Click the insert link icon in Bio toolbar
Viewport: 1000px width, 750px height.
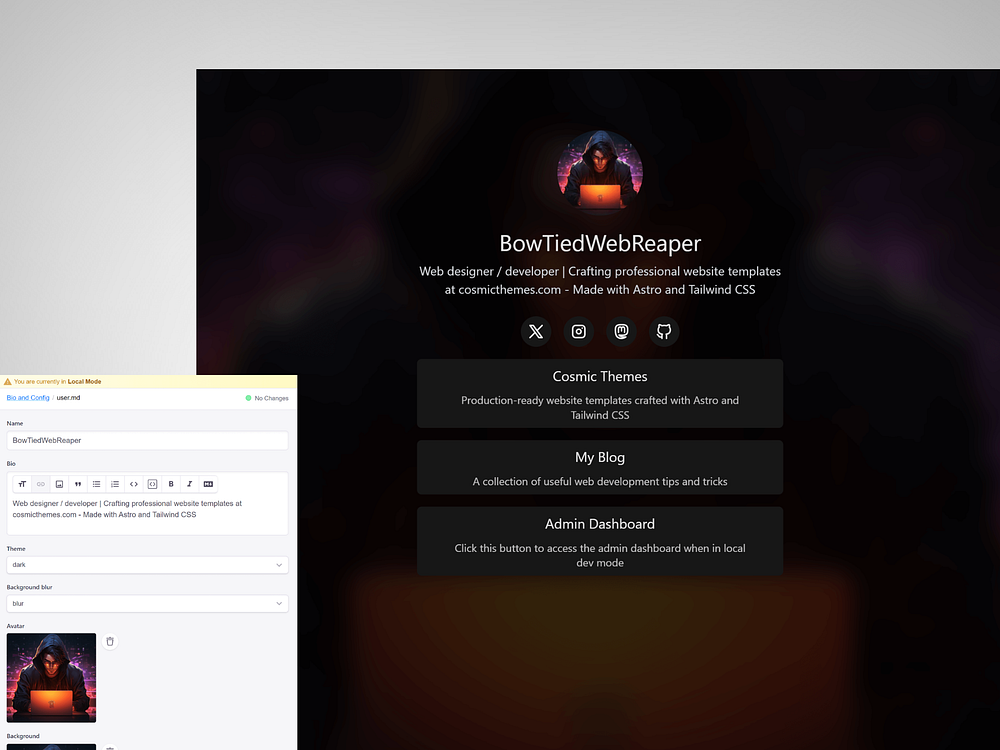point(41,484)
